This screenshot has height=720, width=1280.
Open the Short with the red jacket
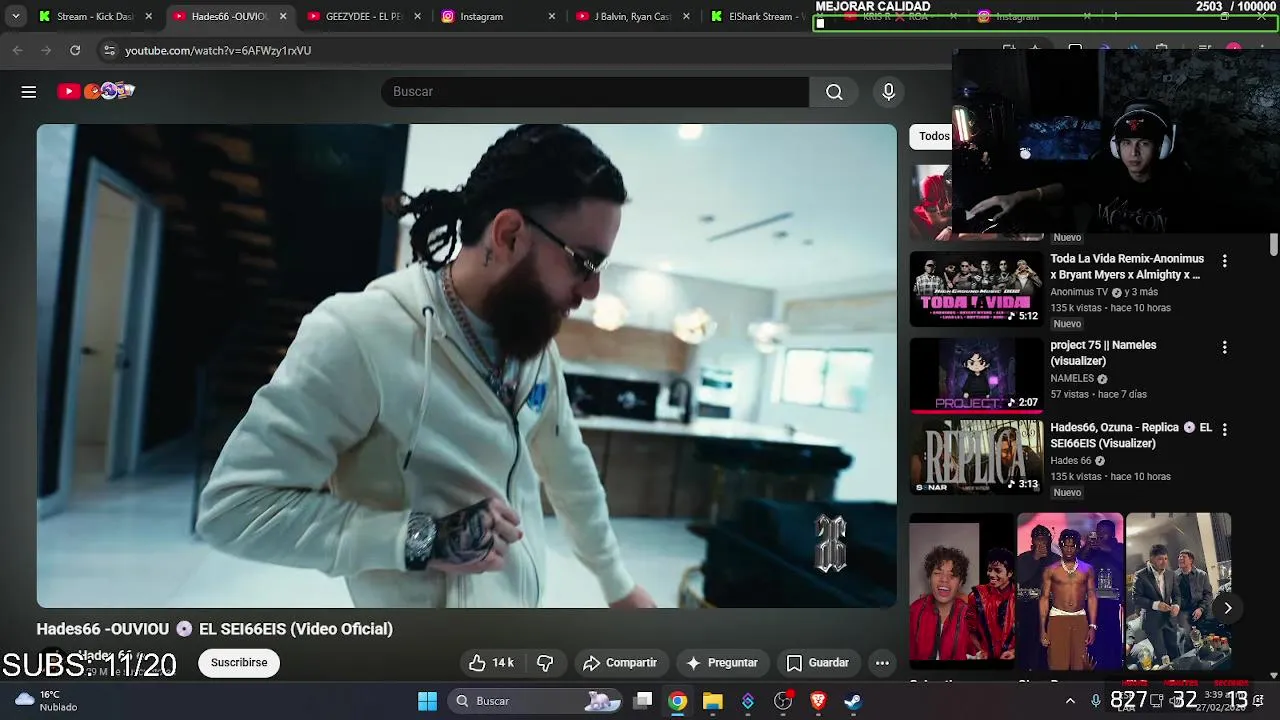point(962,591)
